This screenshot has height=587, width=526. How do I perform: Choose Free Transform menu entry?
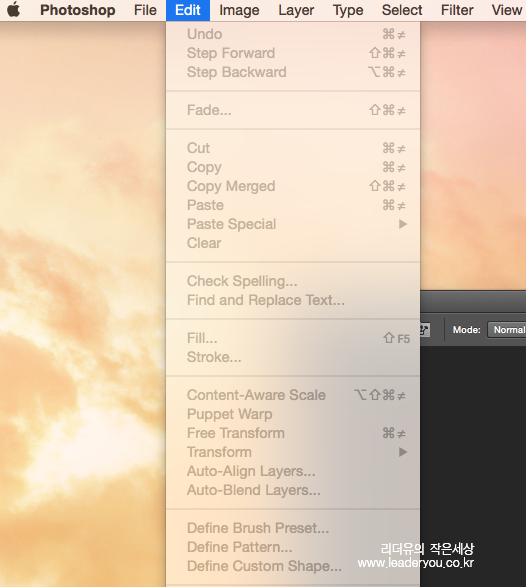pyautogui.click(x=293, y=433)
